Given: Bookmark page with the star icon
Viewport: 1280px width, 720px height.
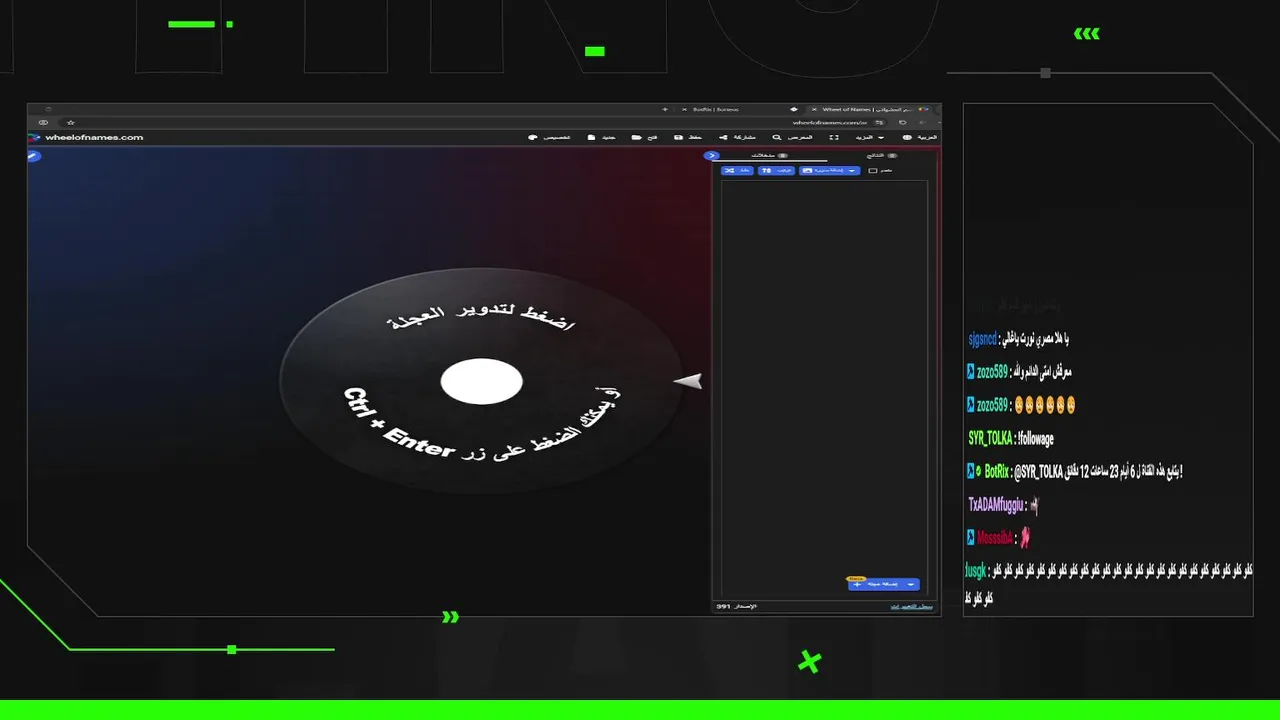Looking at the screenshot, I should coord(70,122).
